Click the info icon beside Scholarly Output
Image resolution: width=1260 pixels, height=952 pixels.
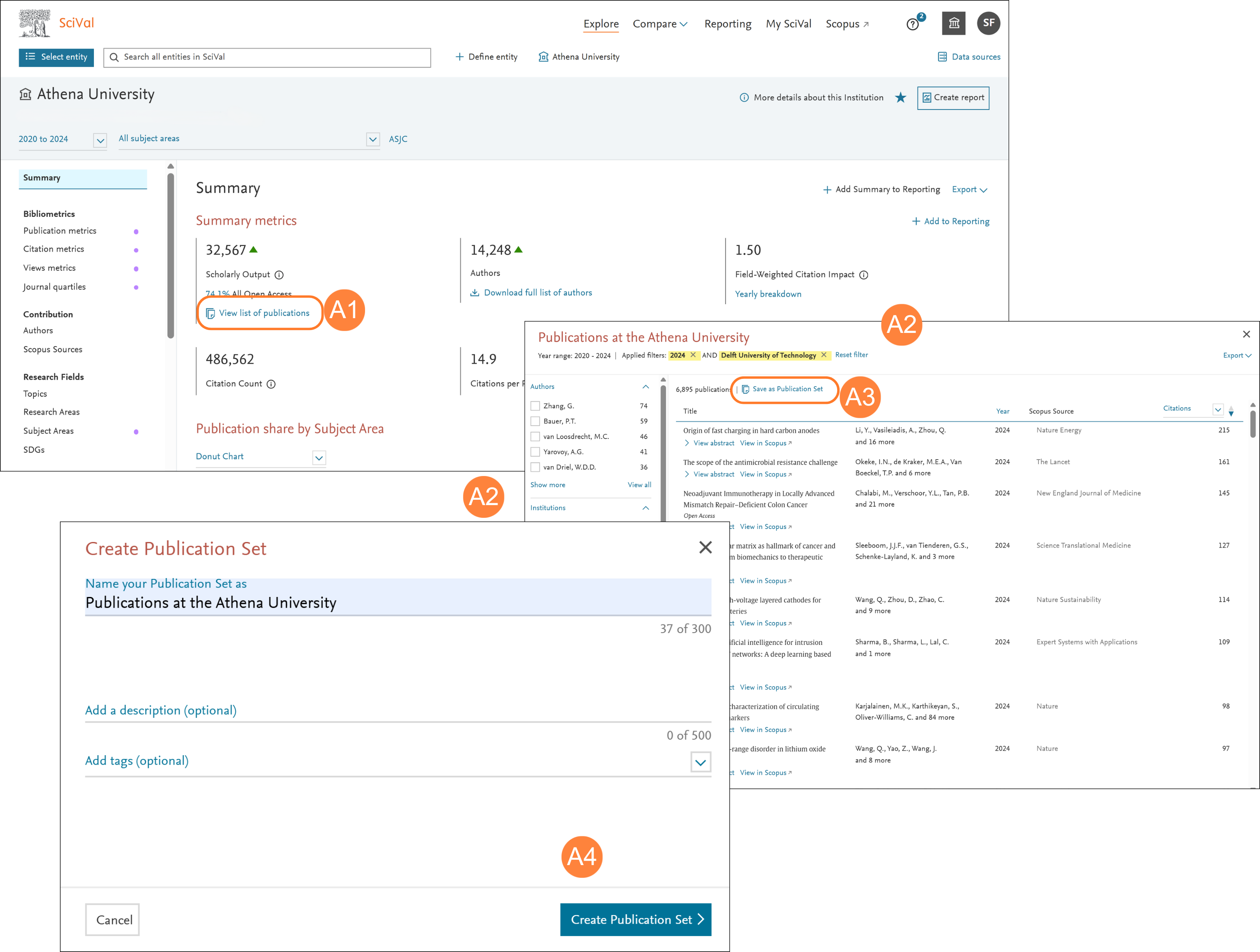279,275
